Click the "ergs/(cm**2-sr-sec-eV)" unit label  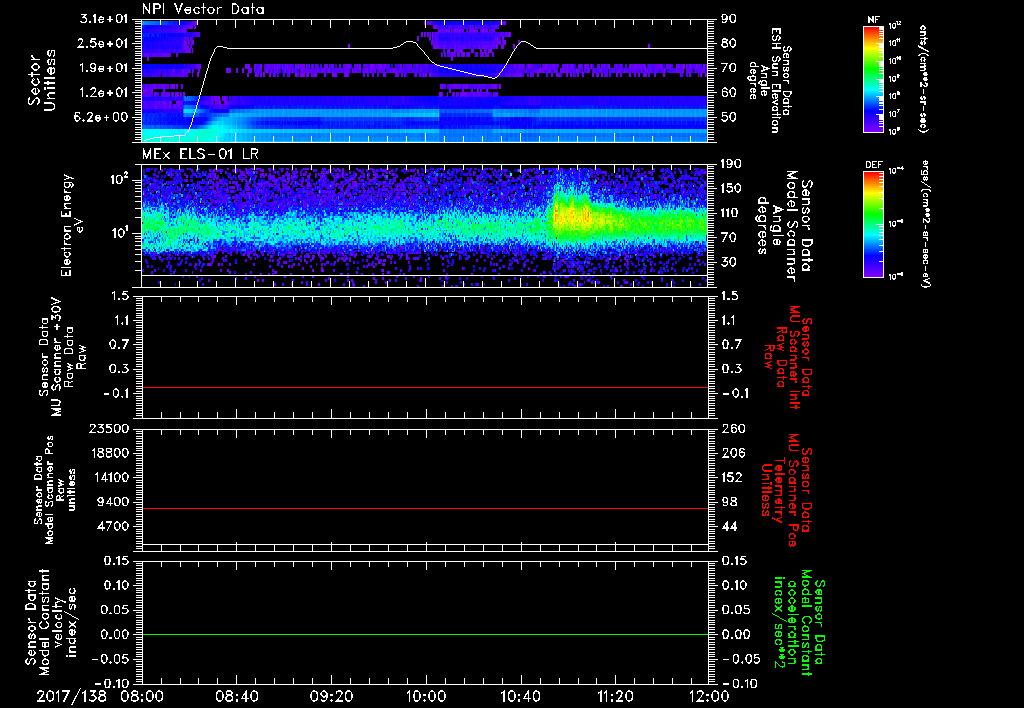click(x=925, y=225)
